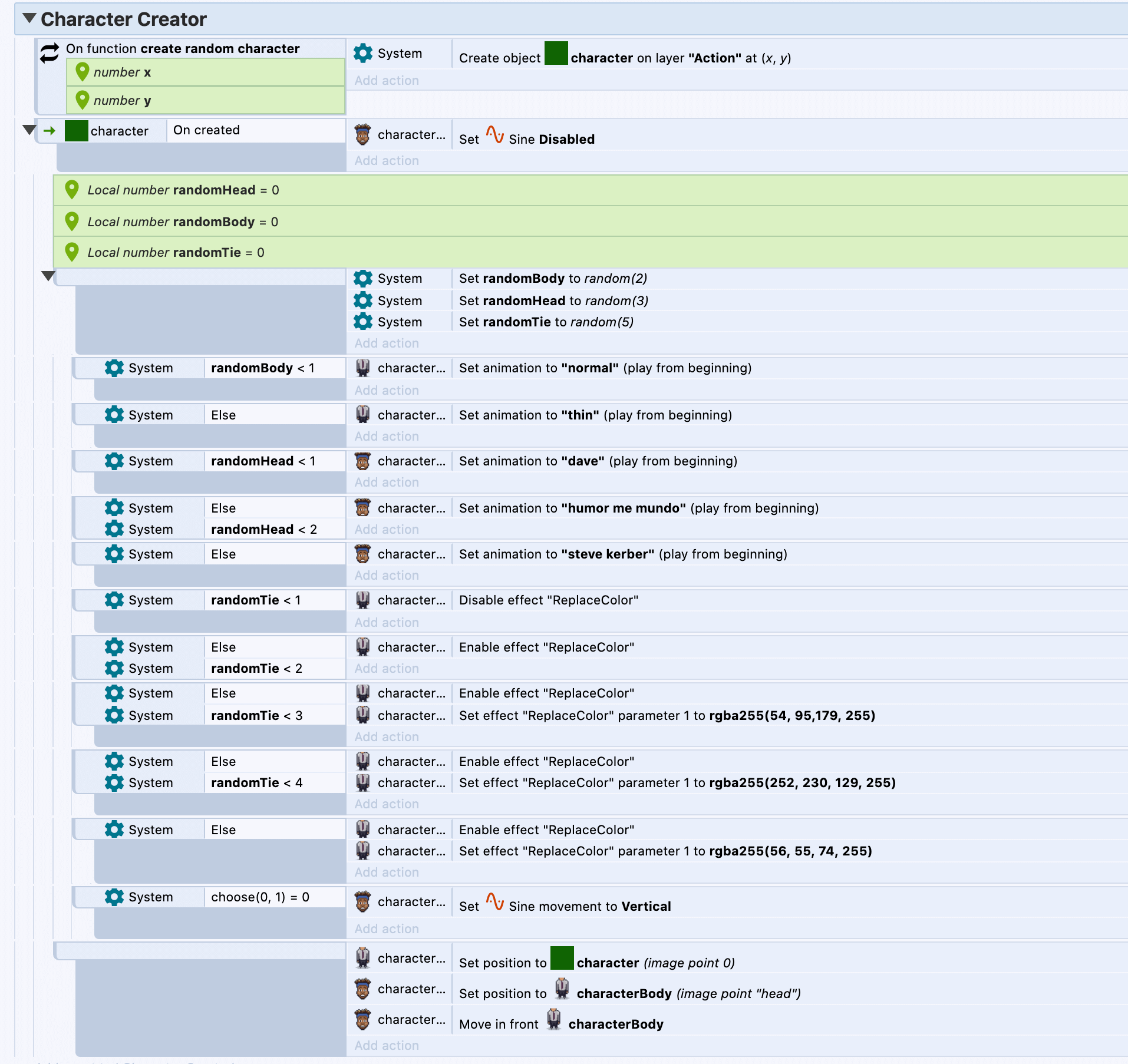Select the randomBody < 1 condition

pos(262,368)
